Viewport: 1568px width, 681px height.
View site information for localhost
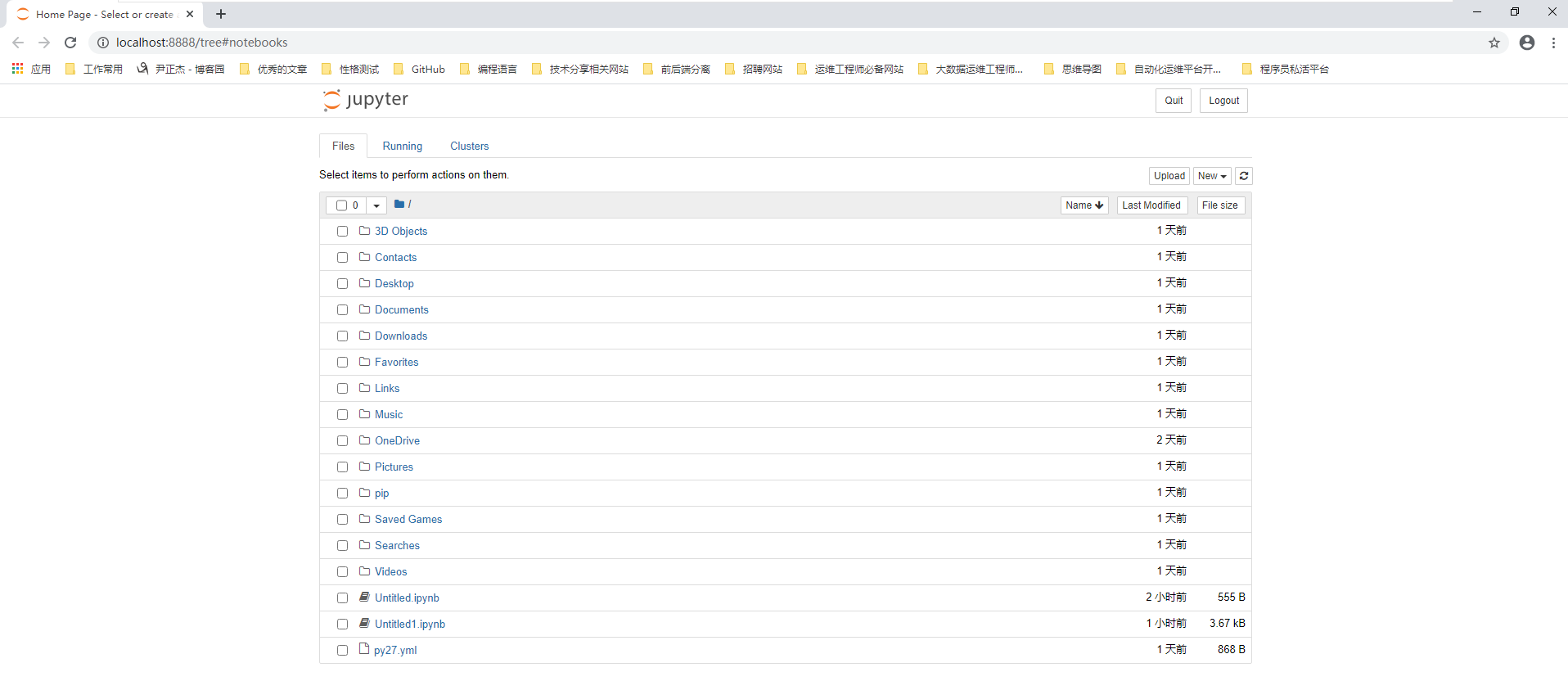pos(103,43)
